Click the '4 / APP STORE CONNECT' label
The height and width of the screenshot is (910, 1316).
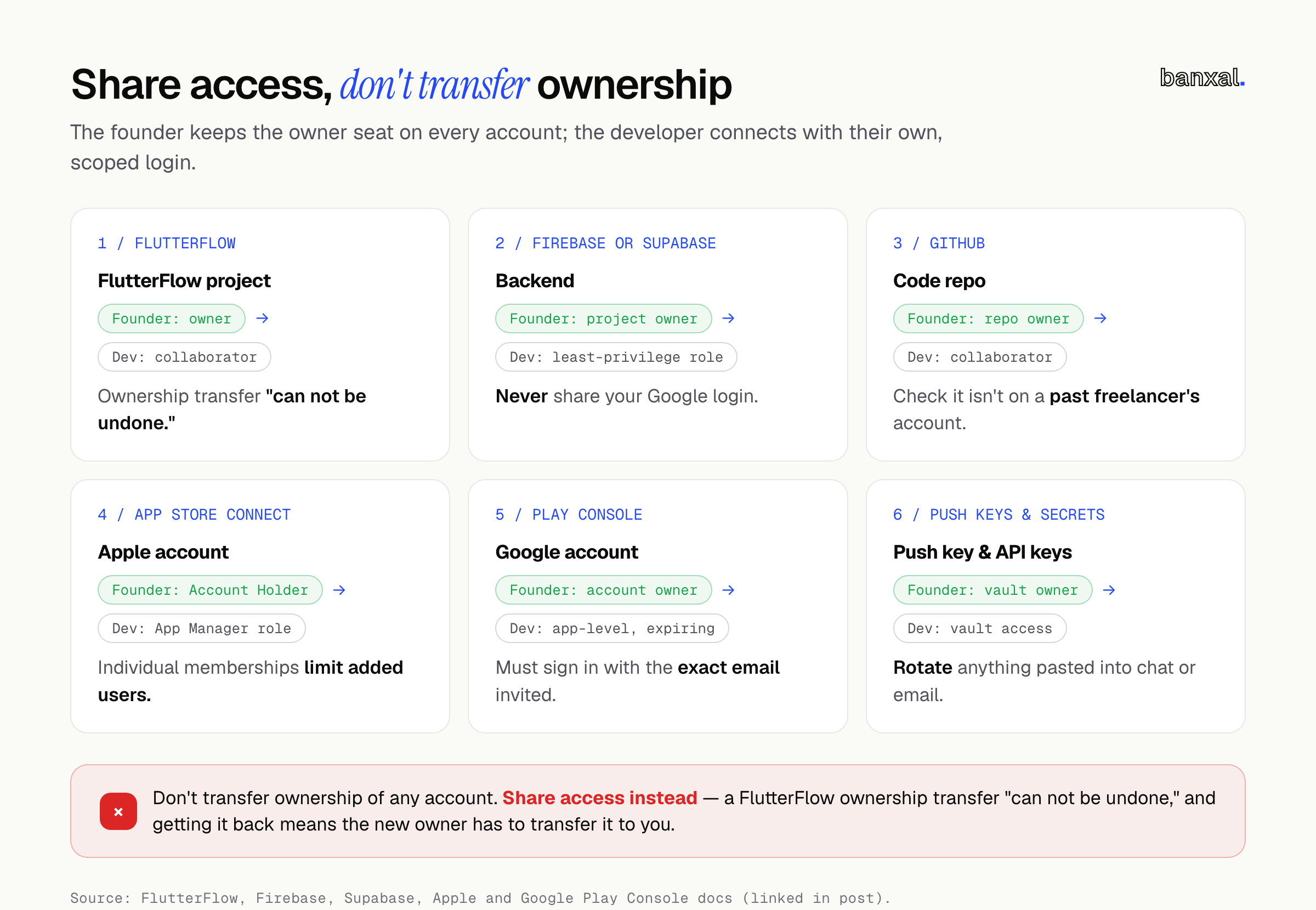pos(194,515)
